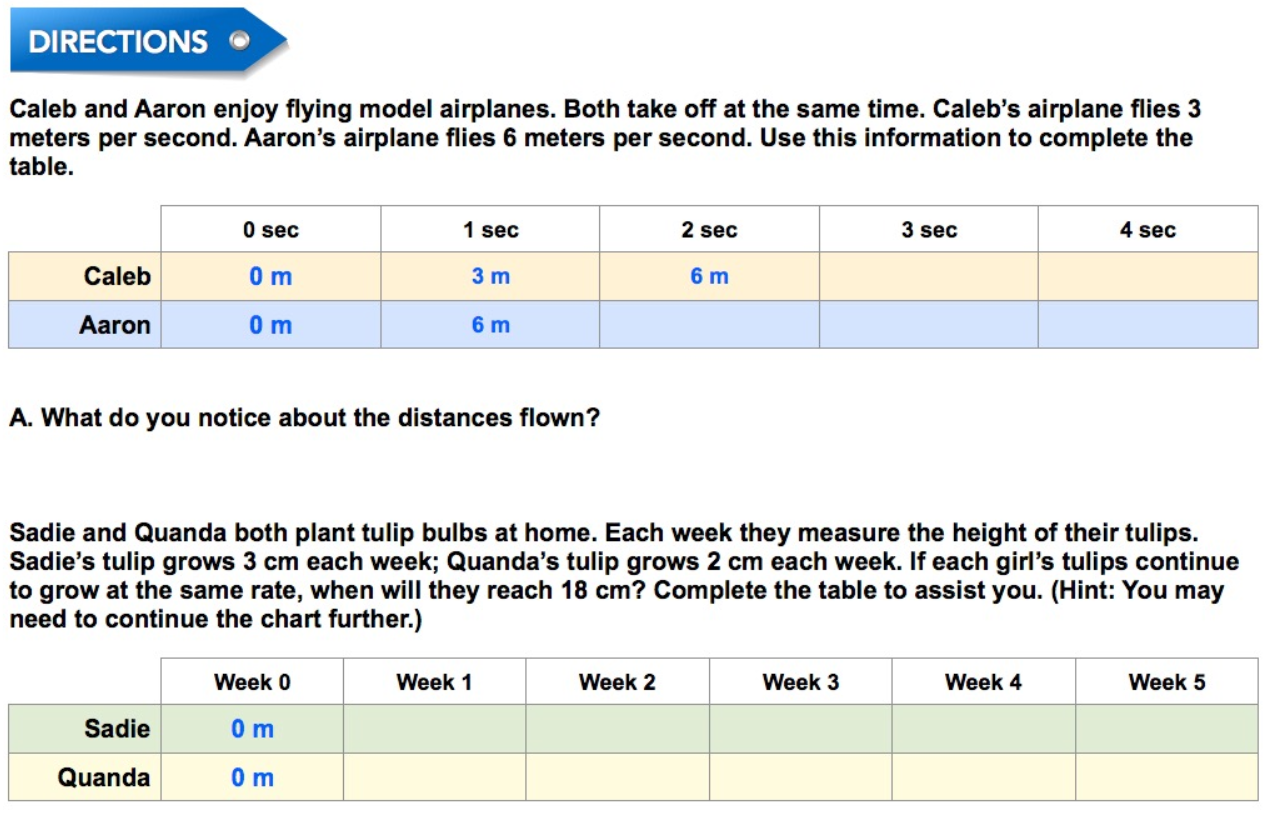
Task: Click Sadie's empty Week 1 cell
Action: point(434,729)
